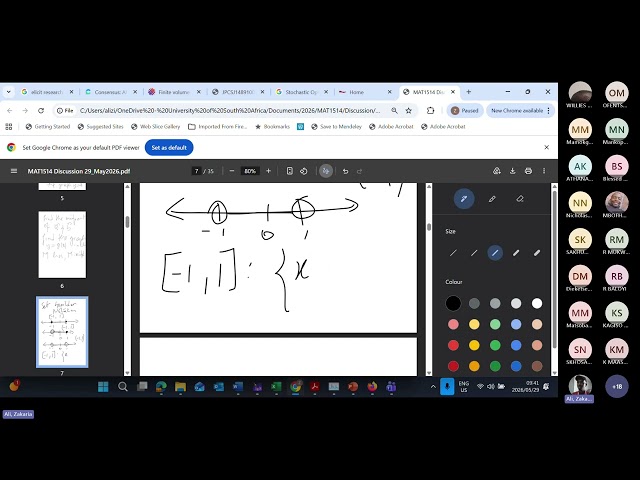Toggle the taskbar microphone button
The image size is (640, 480).
[447, 387]
